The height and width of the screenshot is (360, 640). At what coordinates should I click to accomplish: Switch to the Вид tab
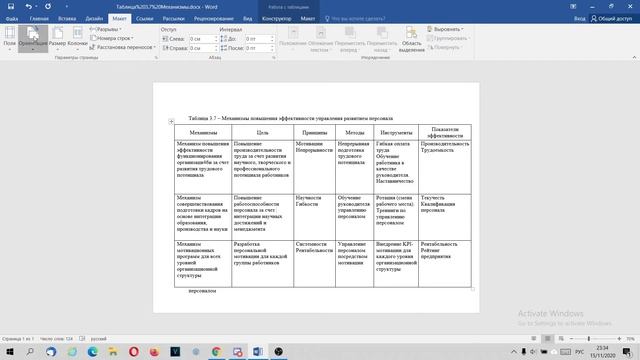[247, 19]
